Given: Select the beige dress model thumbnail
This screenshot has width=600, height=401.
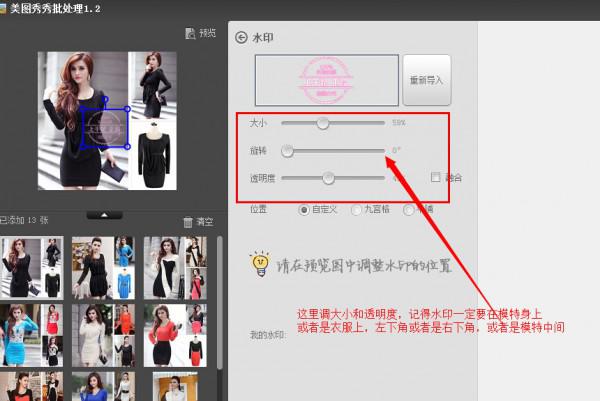Looking at the screenshot, I should (x=103, y=336).
